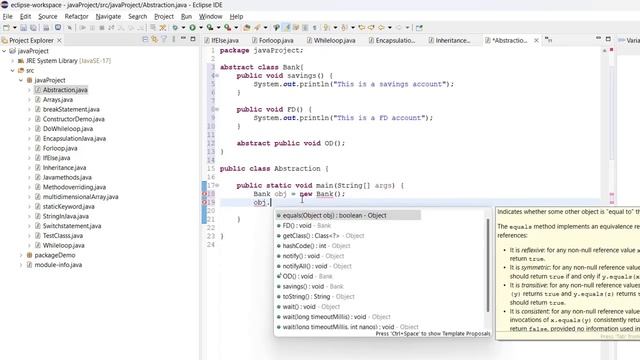Run the program with green Run icon
Image resolution: width=640 pixels, height=360 pixels.
tap(192, 28)
